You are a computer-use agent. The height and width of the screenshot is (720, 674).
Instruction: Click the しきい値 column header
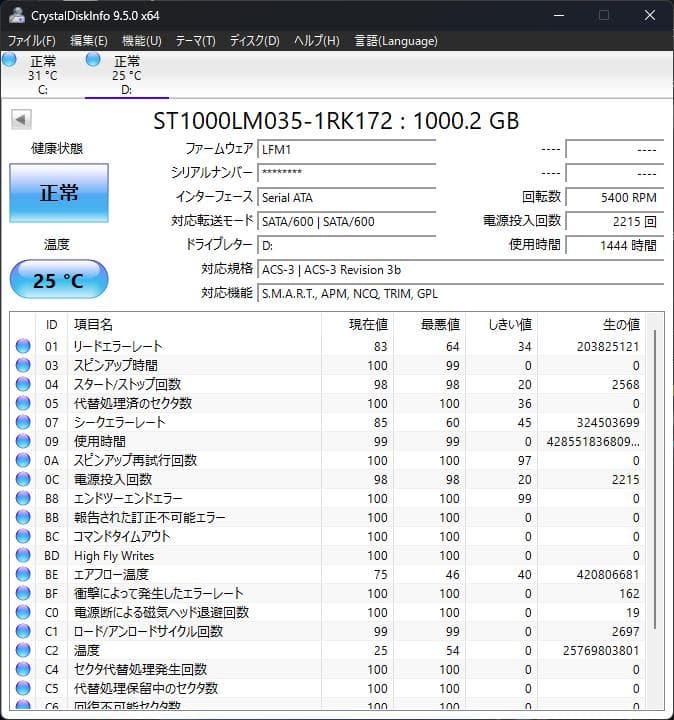point(502,325)
